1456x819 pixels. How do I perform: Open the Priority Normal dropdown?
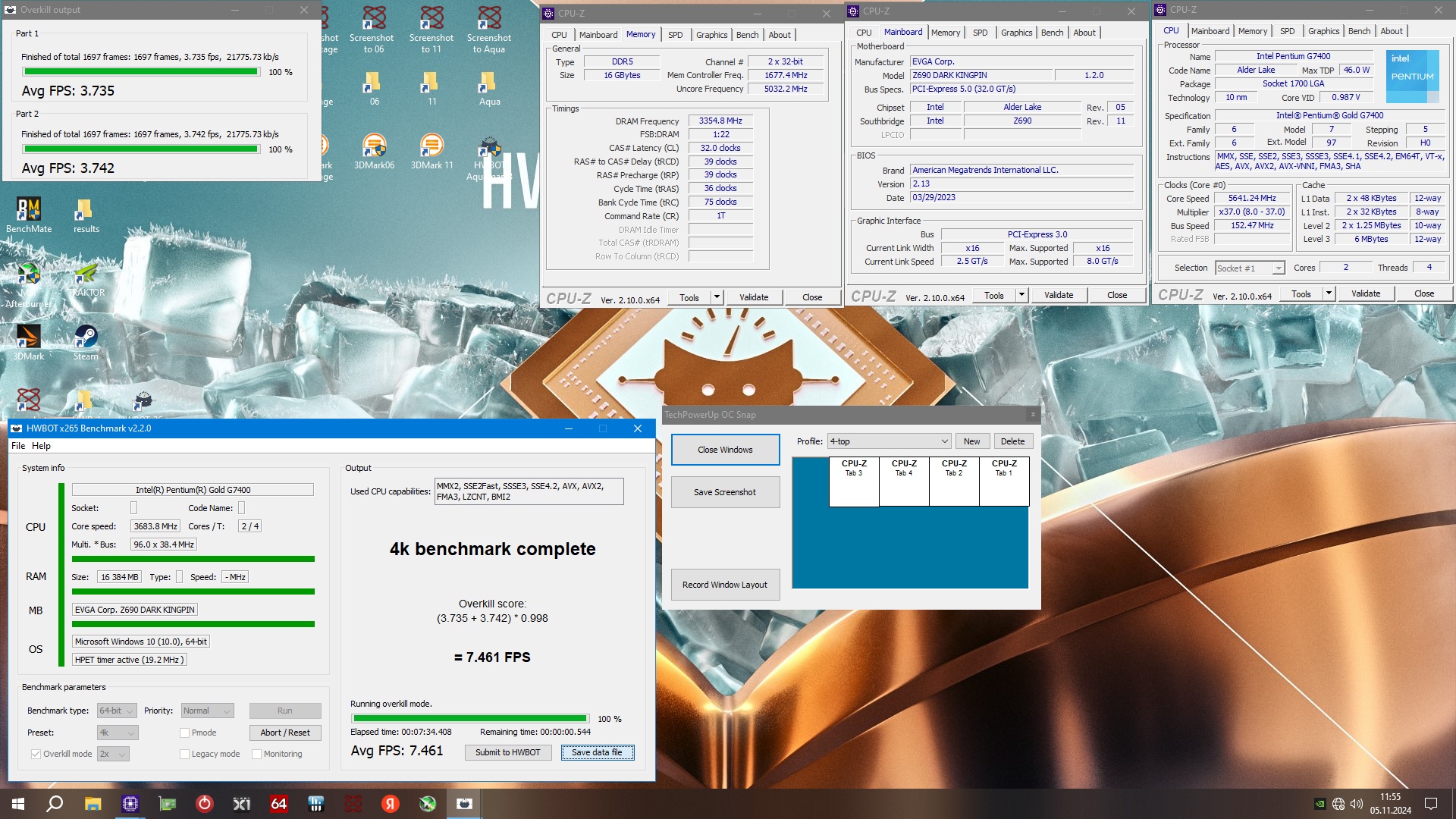[207, 711]
